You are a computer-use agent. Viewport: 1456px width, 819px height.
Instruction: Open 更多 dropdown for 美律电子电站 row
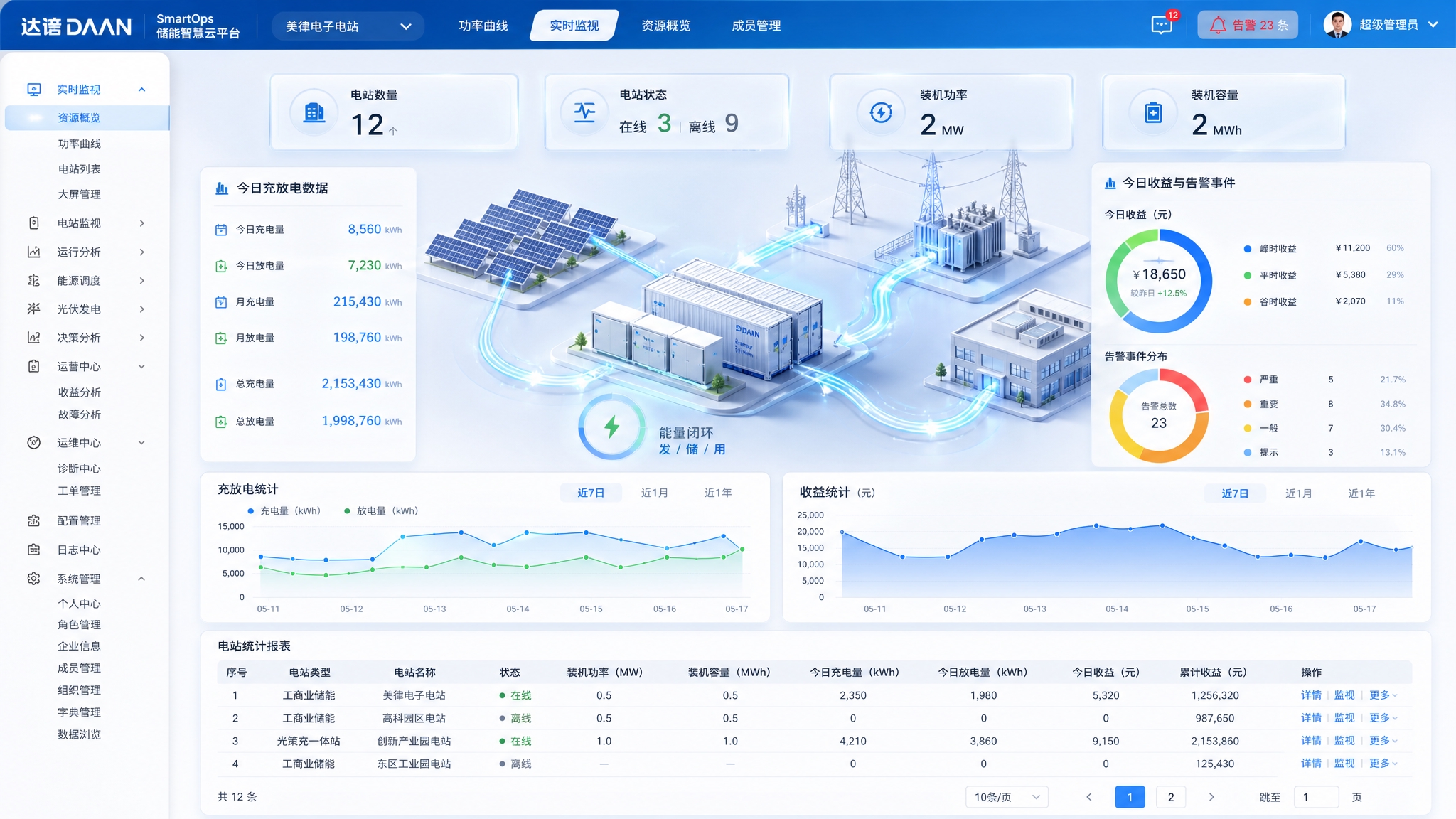1383,695
